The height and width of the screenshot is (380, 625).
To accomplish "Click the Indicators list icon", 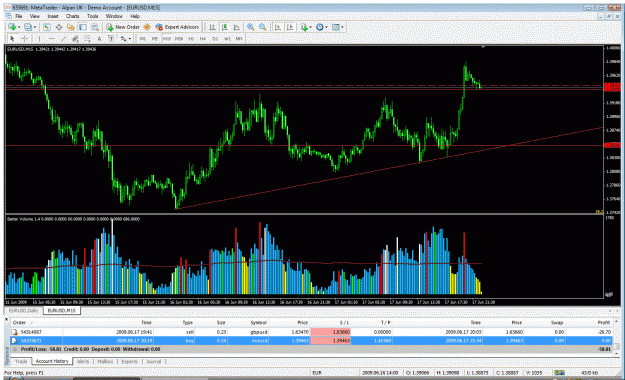I will (x=304, y=27).
